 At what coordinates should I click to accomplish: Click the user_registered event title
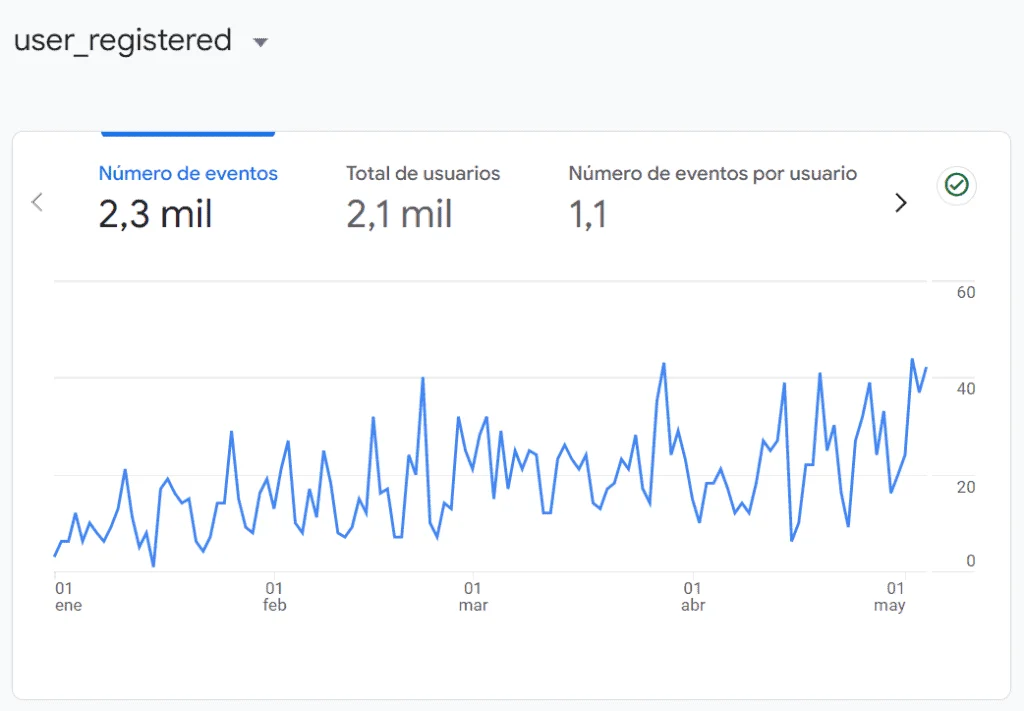pos(122,41)
